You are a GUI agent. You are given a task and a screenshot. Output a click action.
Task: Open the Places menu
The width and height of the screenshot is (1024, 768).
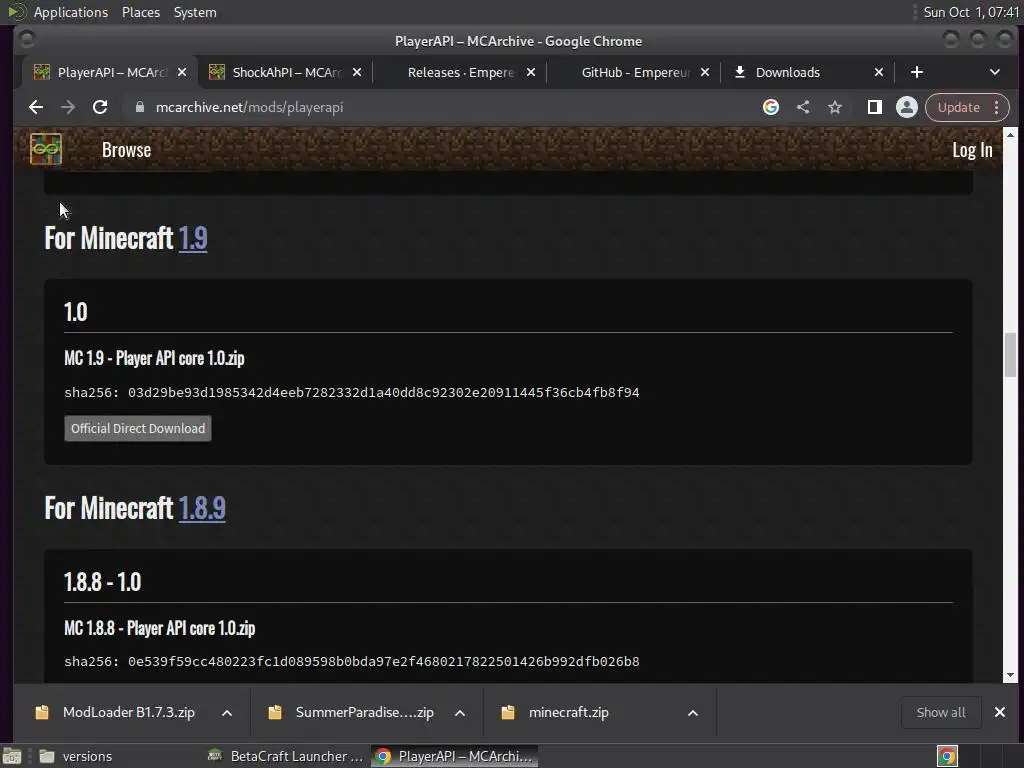point(140,12)
